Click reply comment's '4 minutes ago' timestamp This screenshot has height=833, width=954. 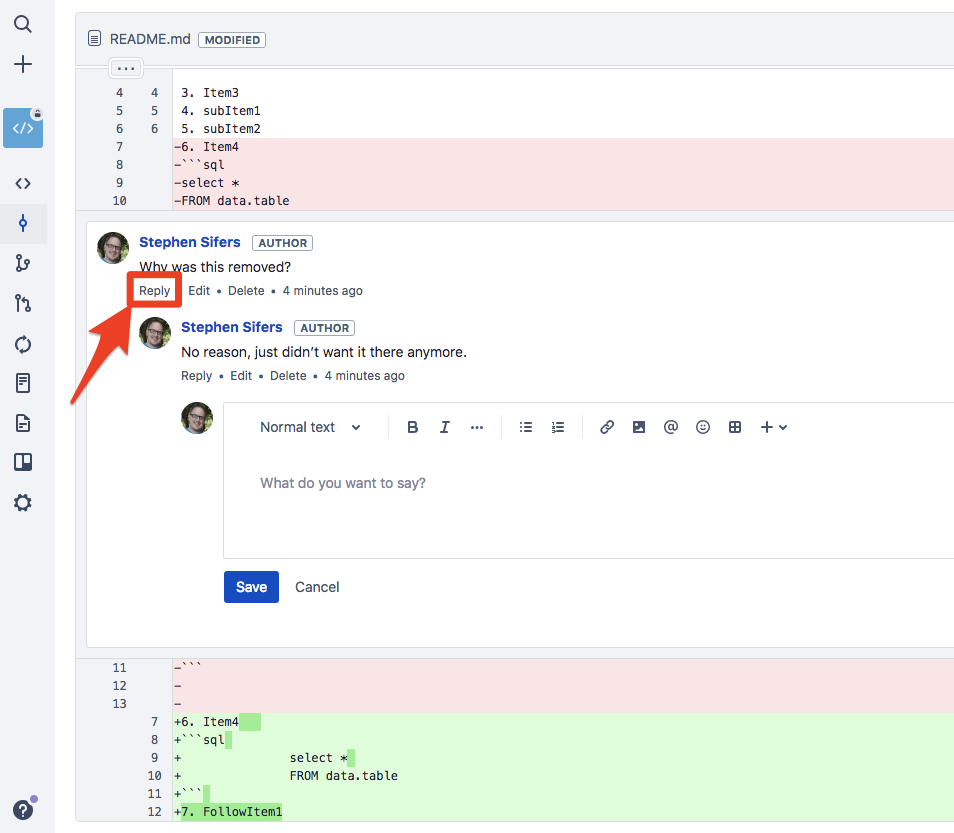[x=364, y=376]
